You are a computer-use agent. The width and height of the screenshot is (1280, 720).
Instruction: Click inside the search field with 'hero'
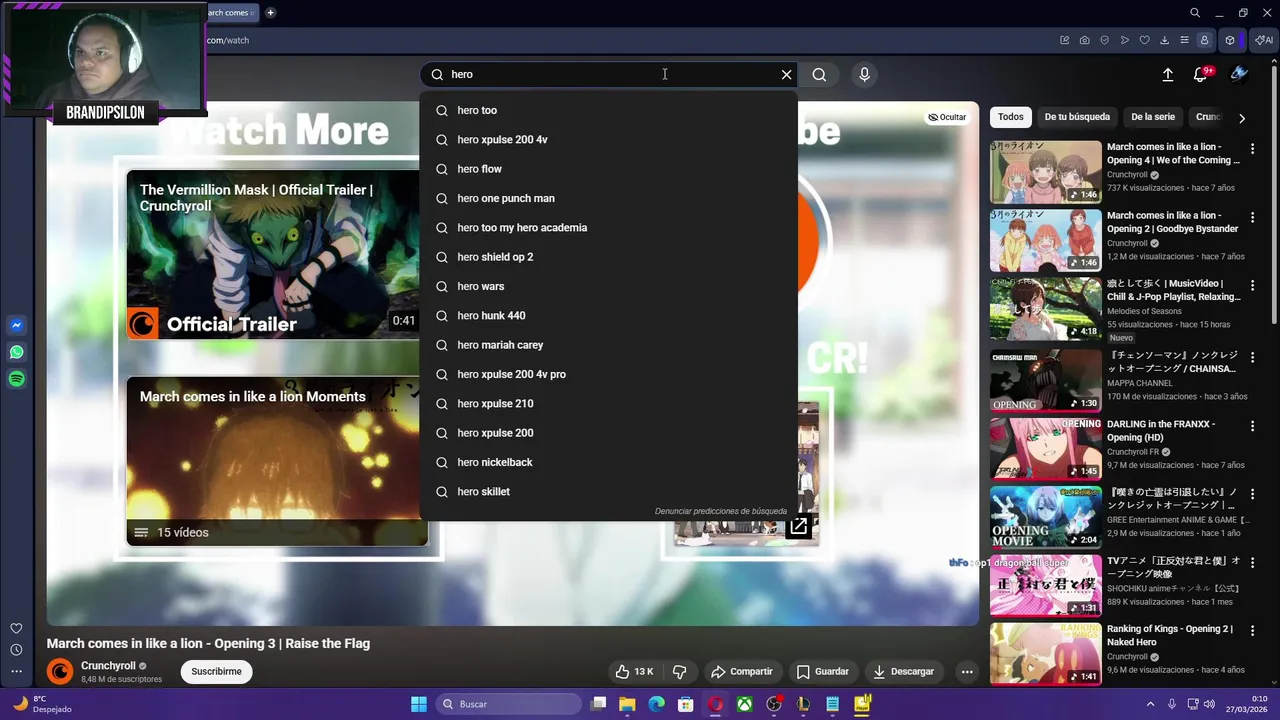point(610,74)
